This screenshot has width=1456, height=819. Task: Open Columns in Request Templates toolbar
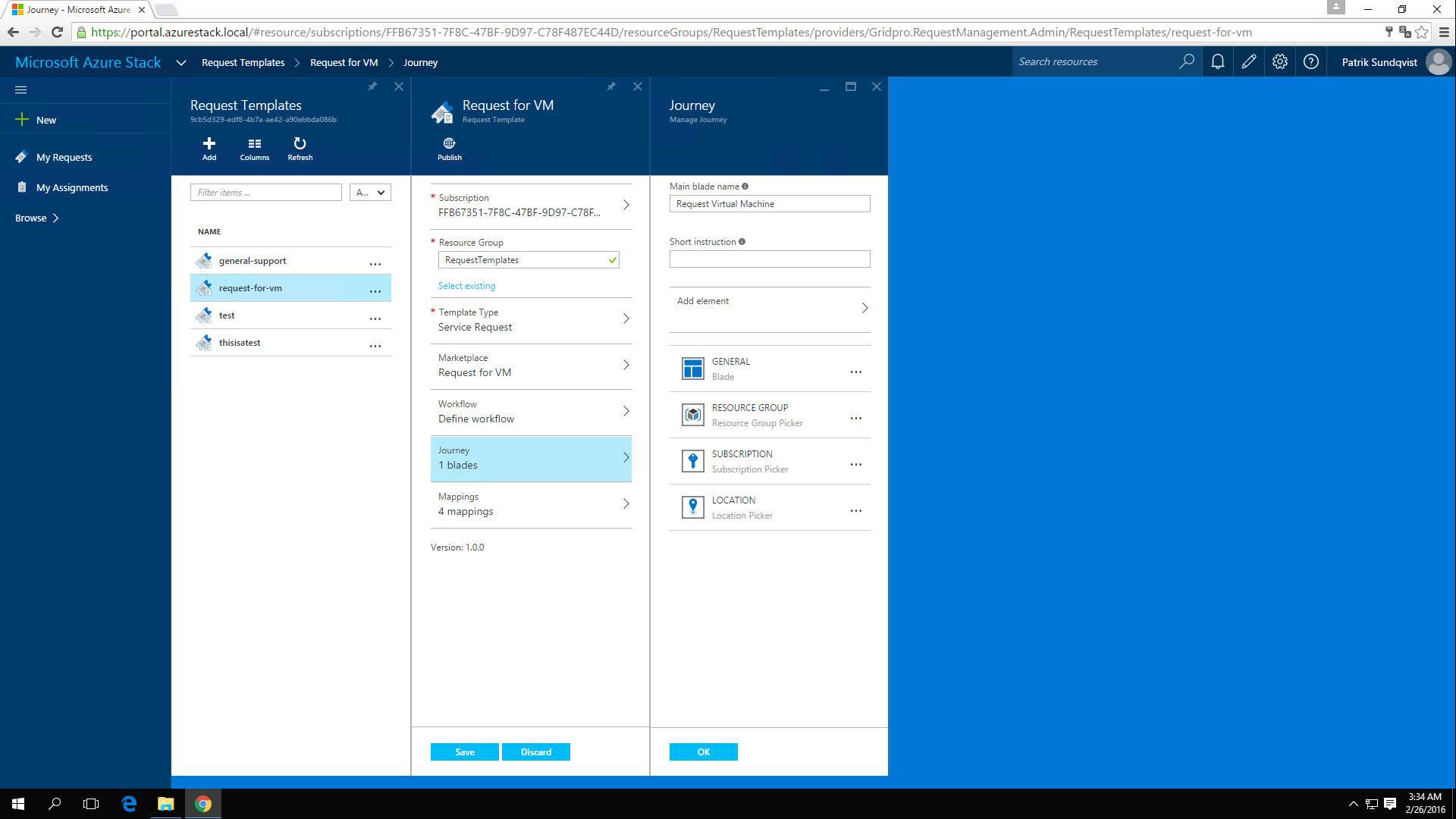255,149
